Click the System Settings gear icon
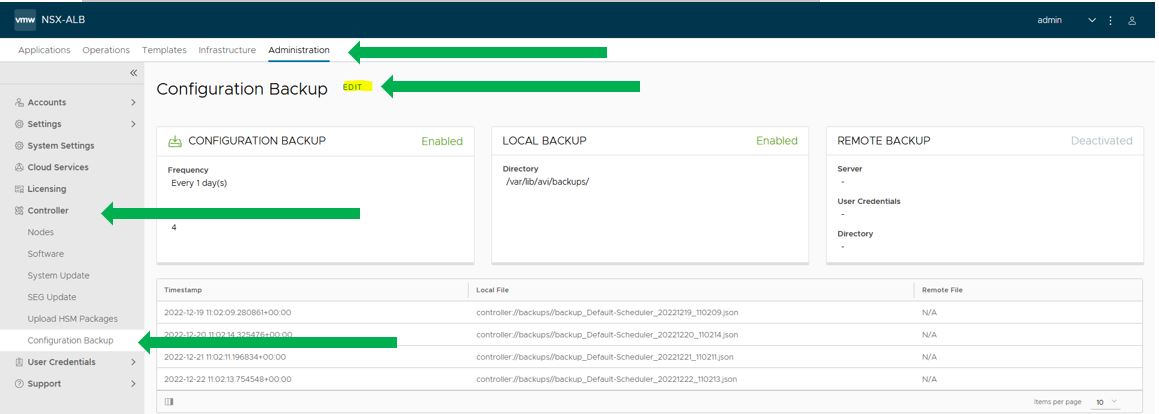The width and height of the screenshot is (1159, 414). (x=19, y=146)
